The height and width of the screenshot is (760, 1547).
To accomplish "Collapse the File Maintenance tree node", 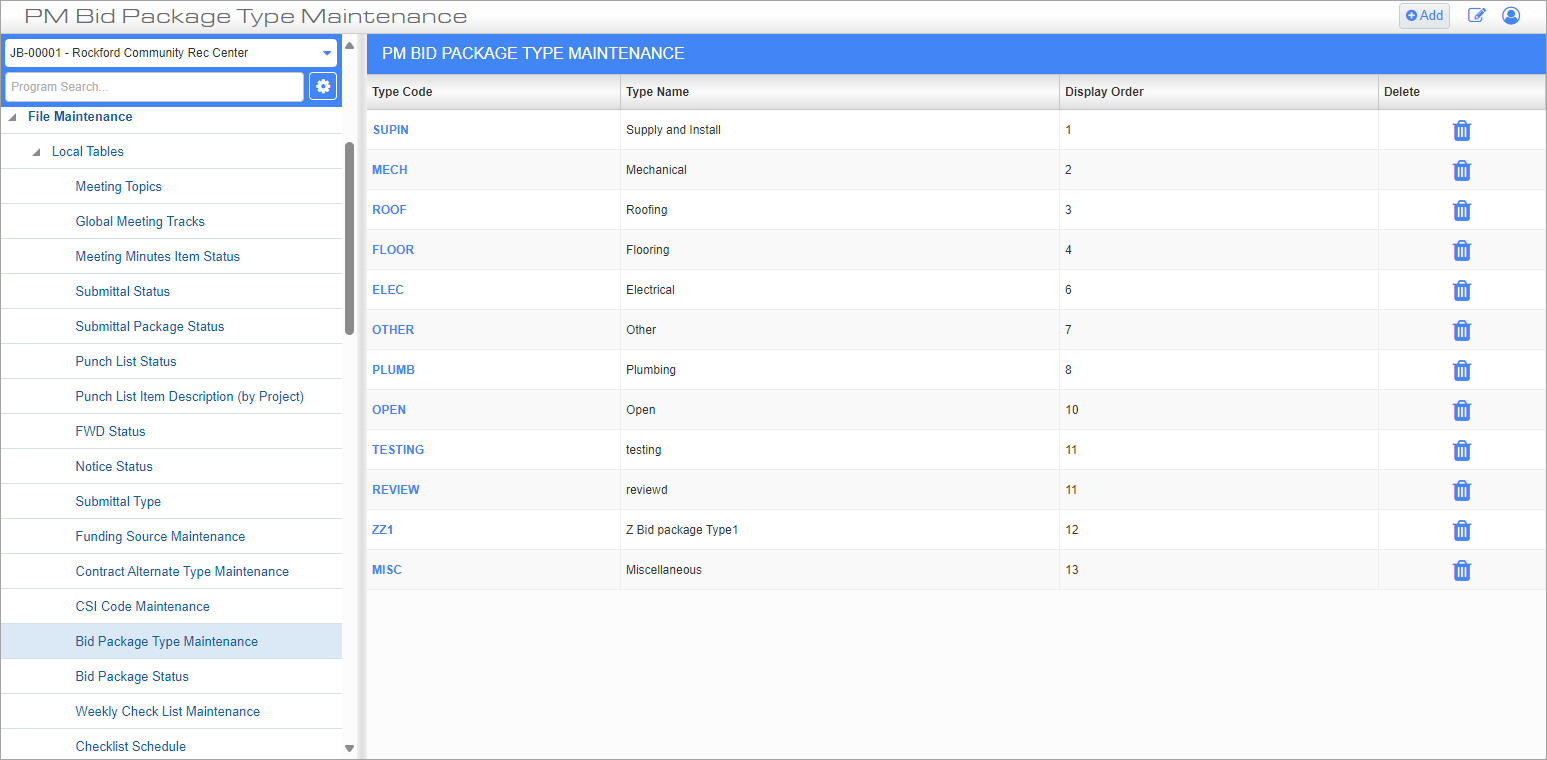I will pyautogui.click(x=13, y=117).
